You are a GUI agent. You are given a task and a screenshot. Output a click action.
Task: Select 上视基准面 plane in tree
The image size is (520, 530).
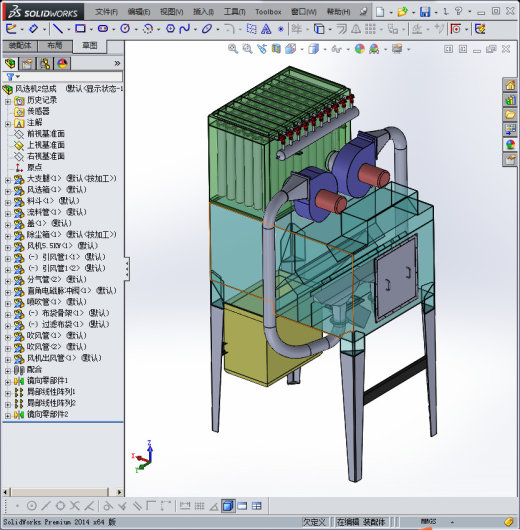[x=46, y=145]
